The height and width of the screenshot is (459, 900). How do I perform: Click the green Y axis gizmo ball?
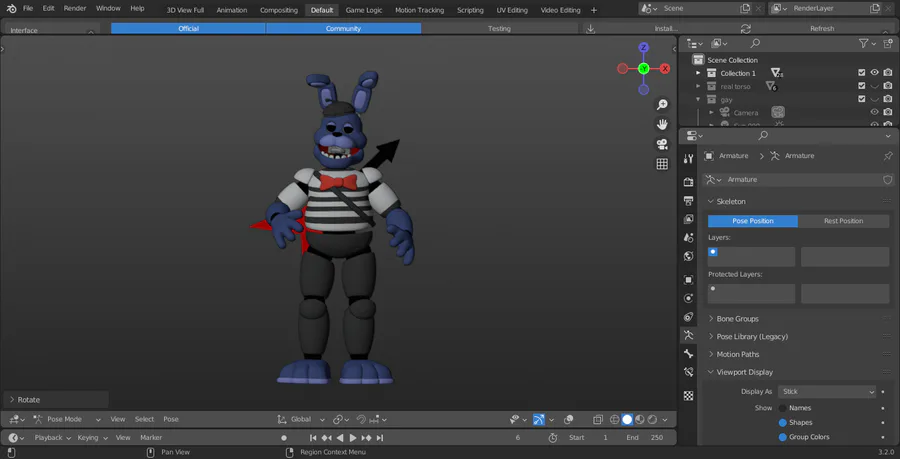click(644, 68)
